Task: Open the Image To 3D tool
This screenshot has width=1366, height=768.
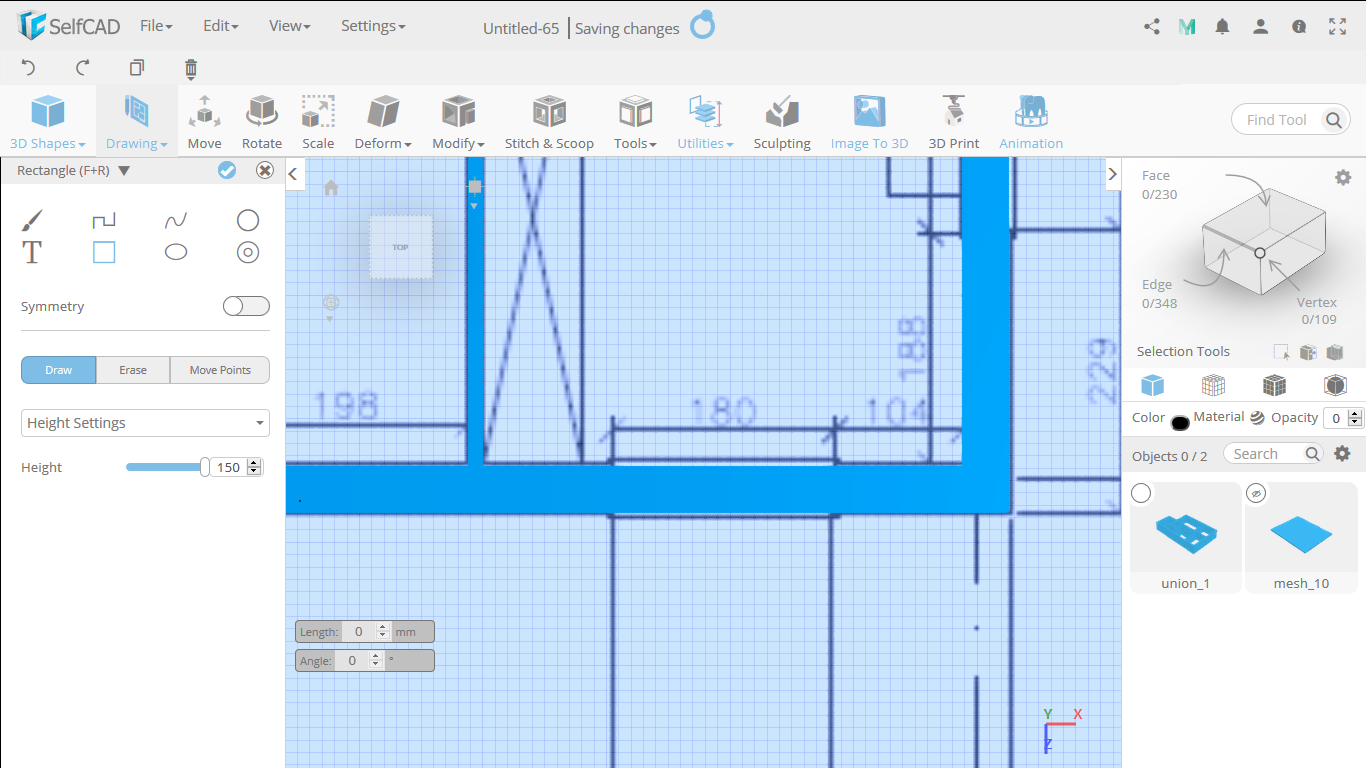Action: (869, 122)
